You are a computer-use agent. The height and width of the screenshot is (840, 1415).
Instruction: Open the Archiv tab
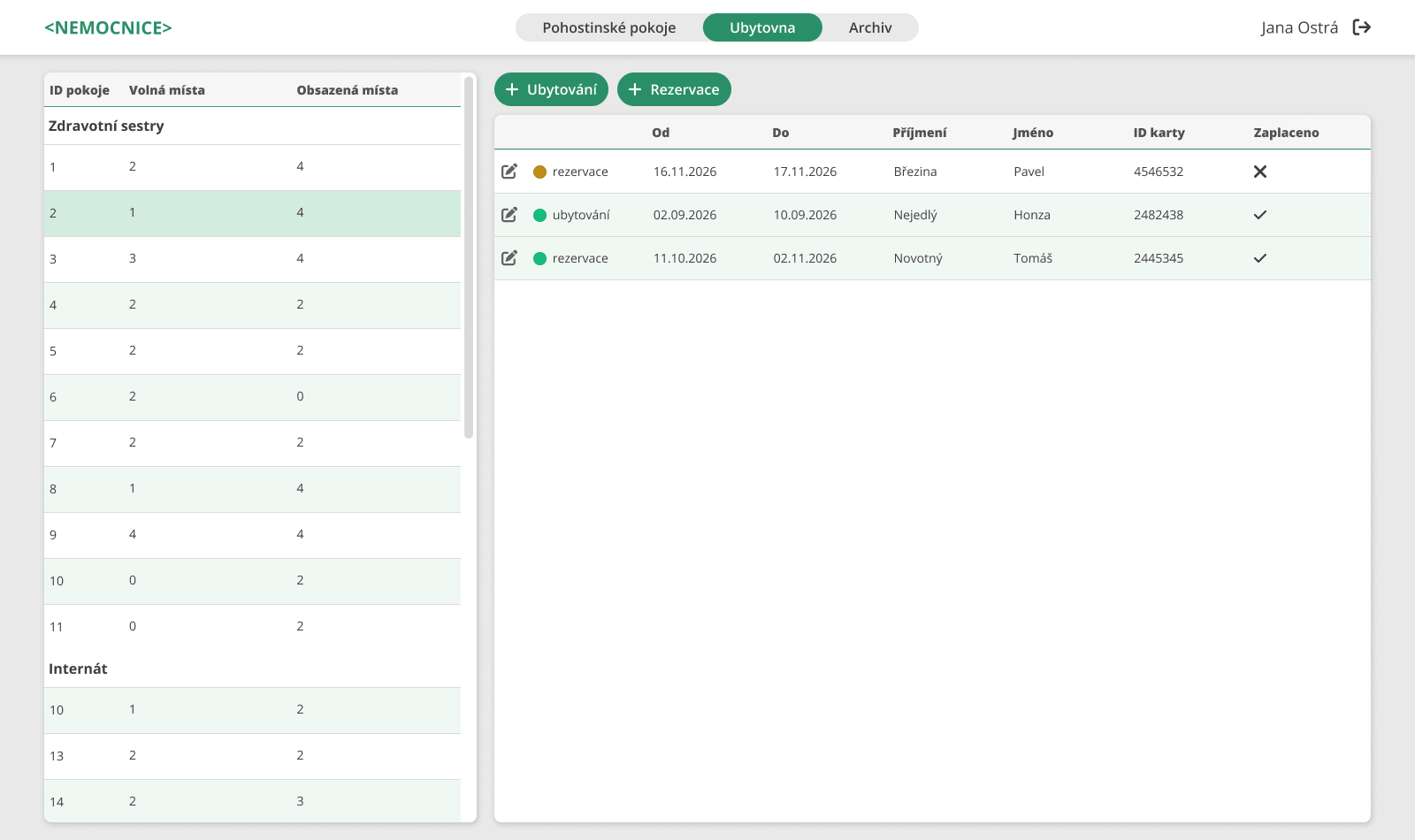pos(870,27)
